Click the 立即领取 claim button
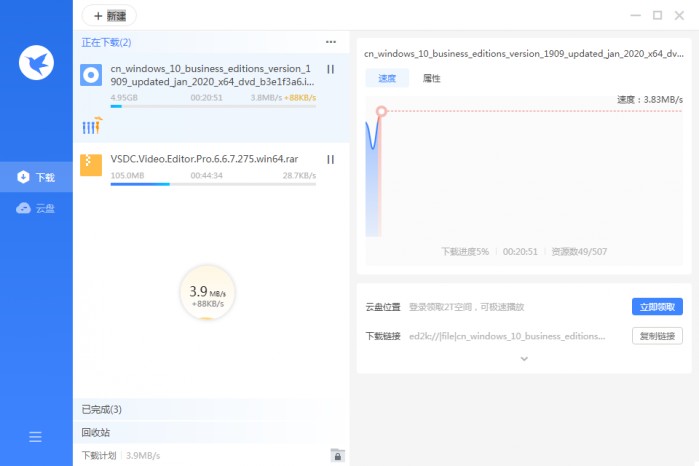 pyautogui.click(x=657, y=307)
